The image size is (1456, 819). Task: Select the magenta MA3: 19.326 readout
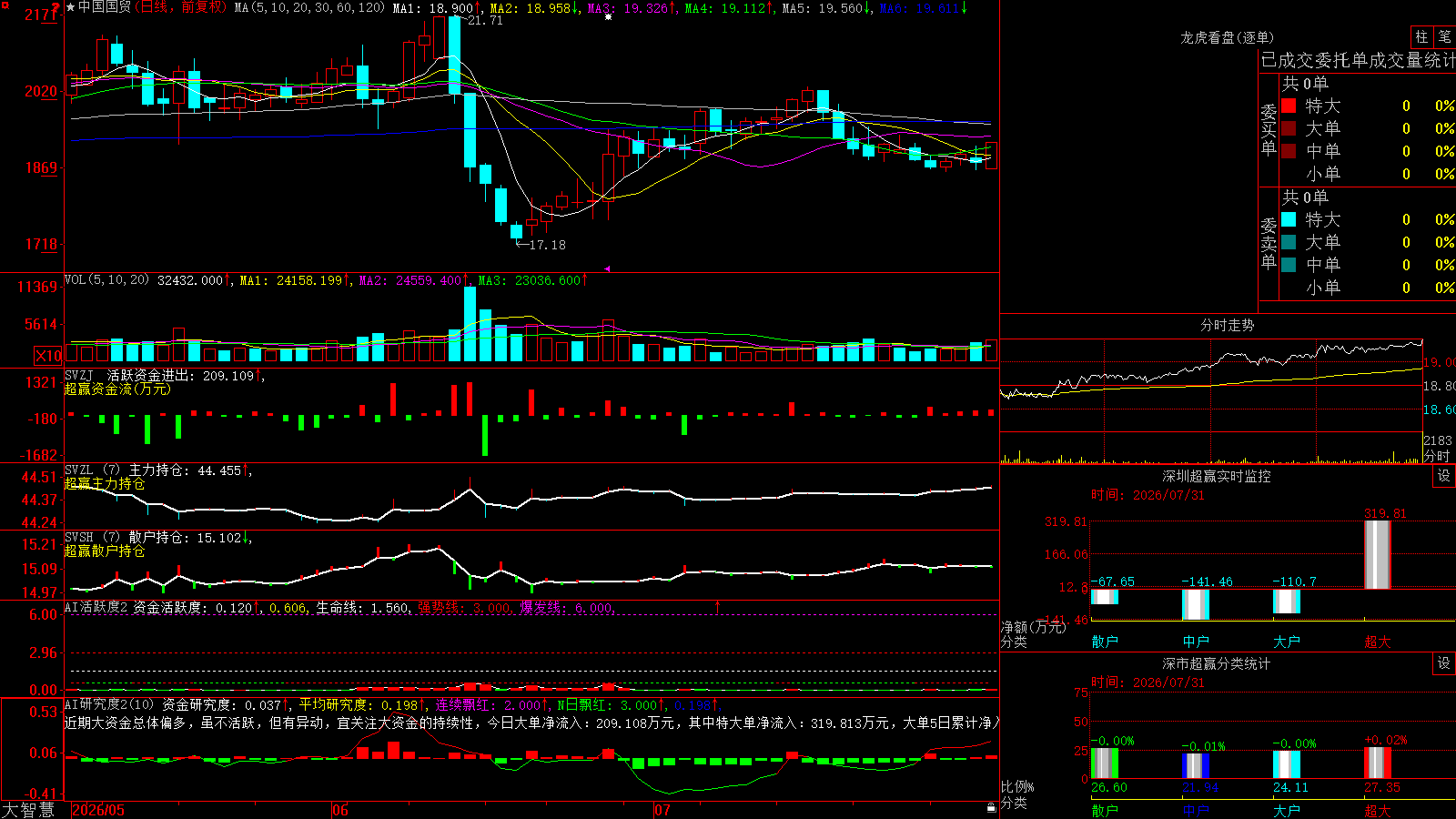[x=628, y=7]
